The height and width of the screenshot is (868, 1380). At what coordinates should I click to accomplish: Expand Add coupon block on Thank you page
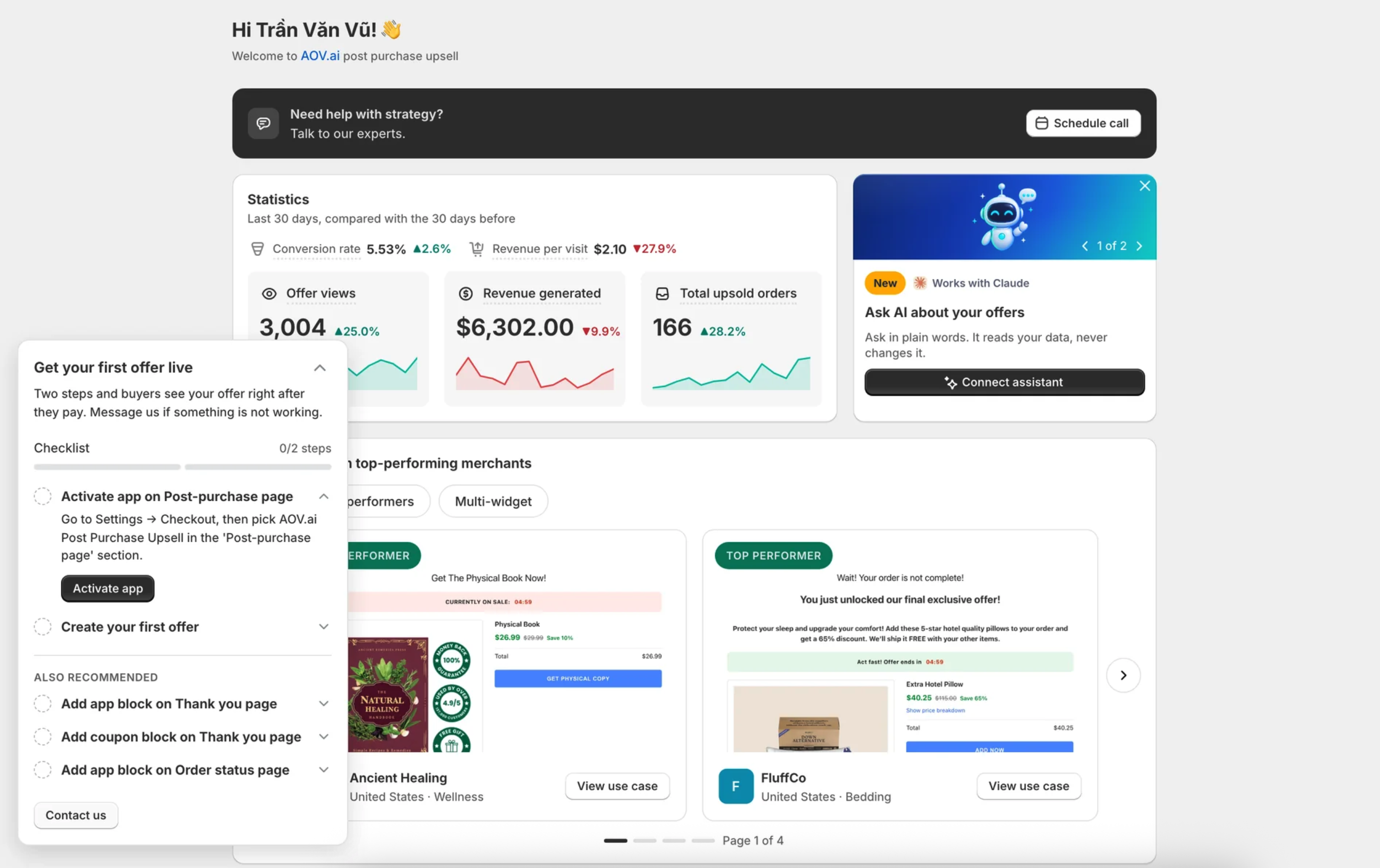coord(324,737)
